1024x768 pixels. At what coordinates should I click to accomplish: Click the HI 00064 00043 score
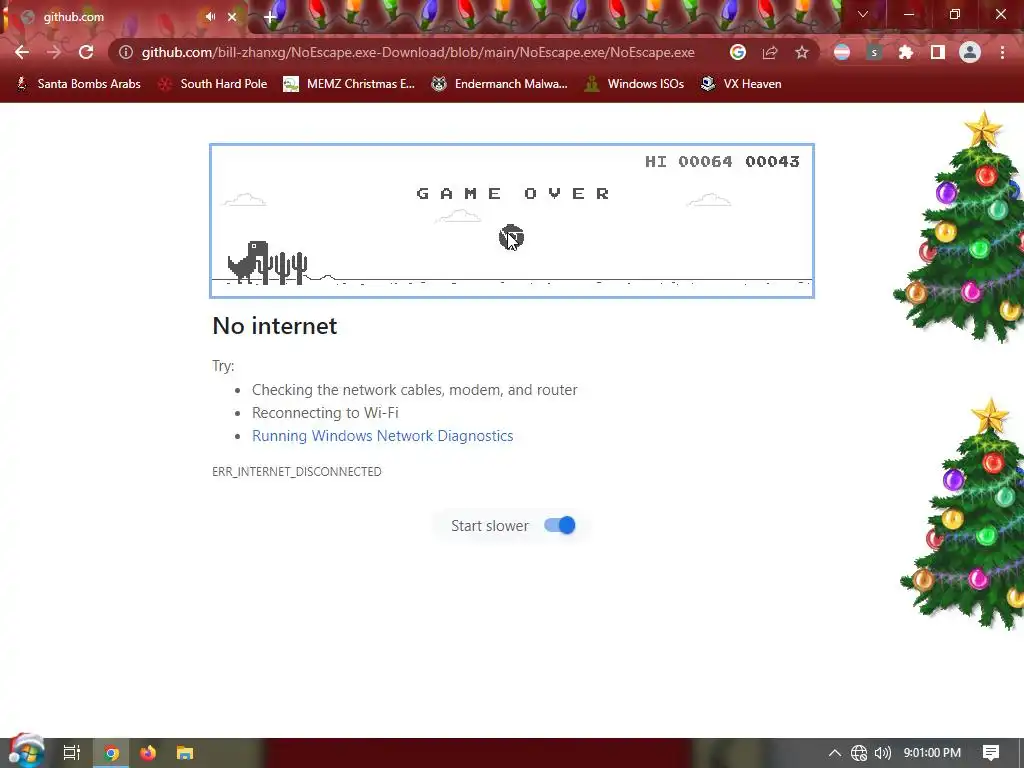[722, 161]
